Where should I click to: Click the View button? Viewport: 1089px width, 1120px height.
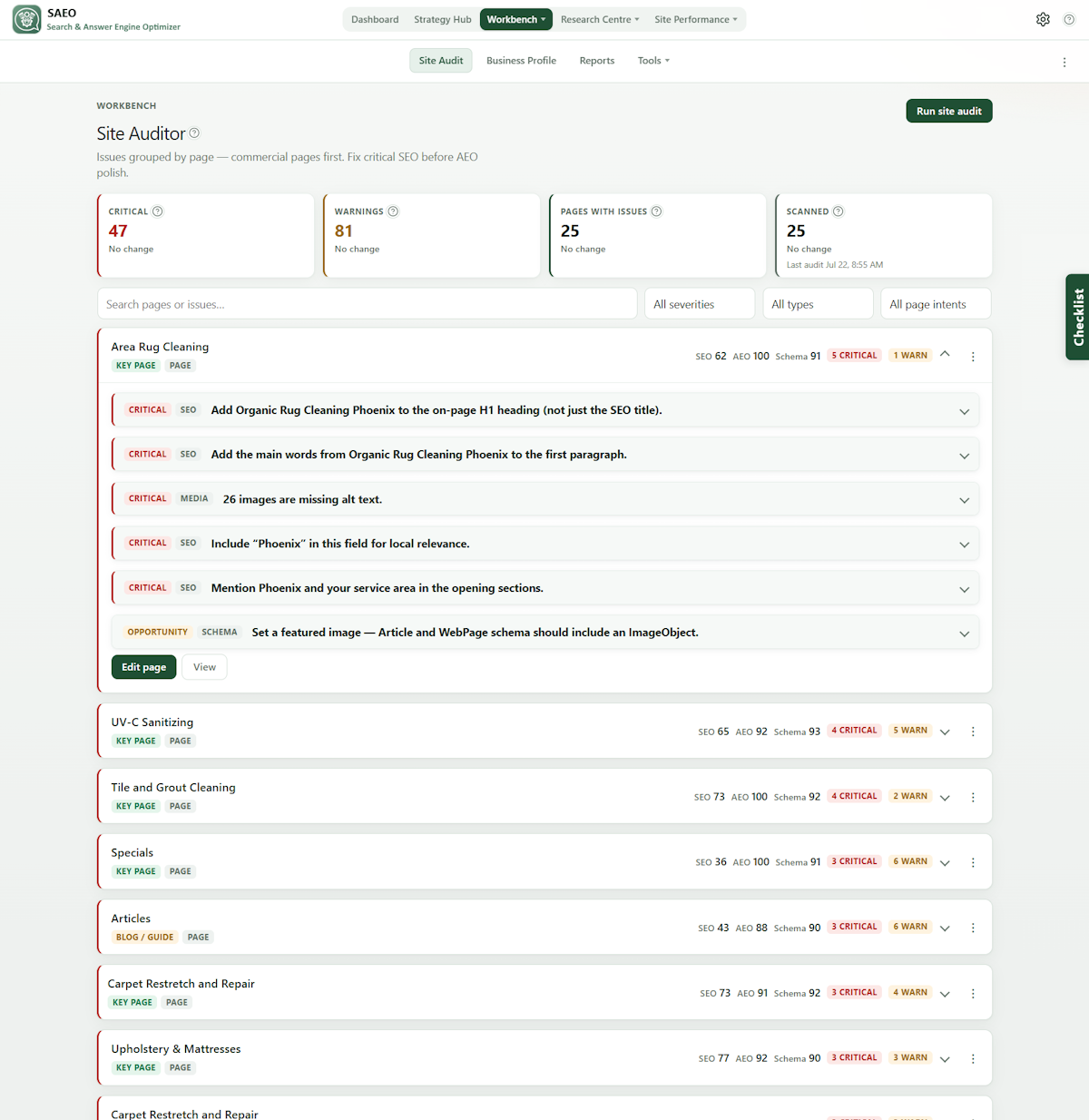pyautogui.click(x=204, y=667)
